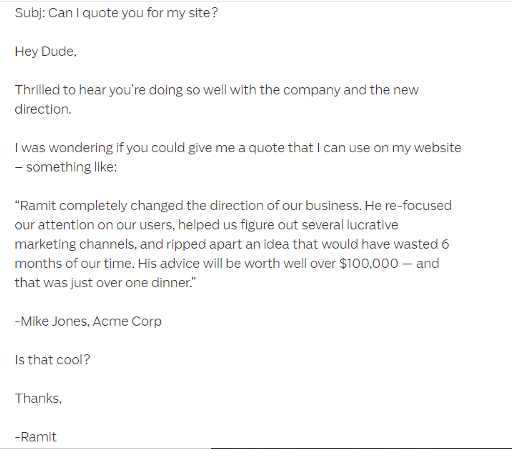Click the closing word "Thanks,"
512x449 pixels.
click(x=38, y=398)
